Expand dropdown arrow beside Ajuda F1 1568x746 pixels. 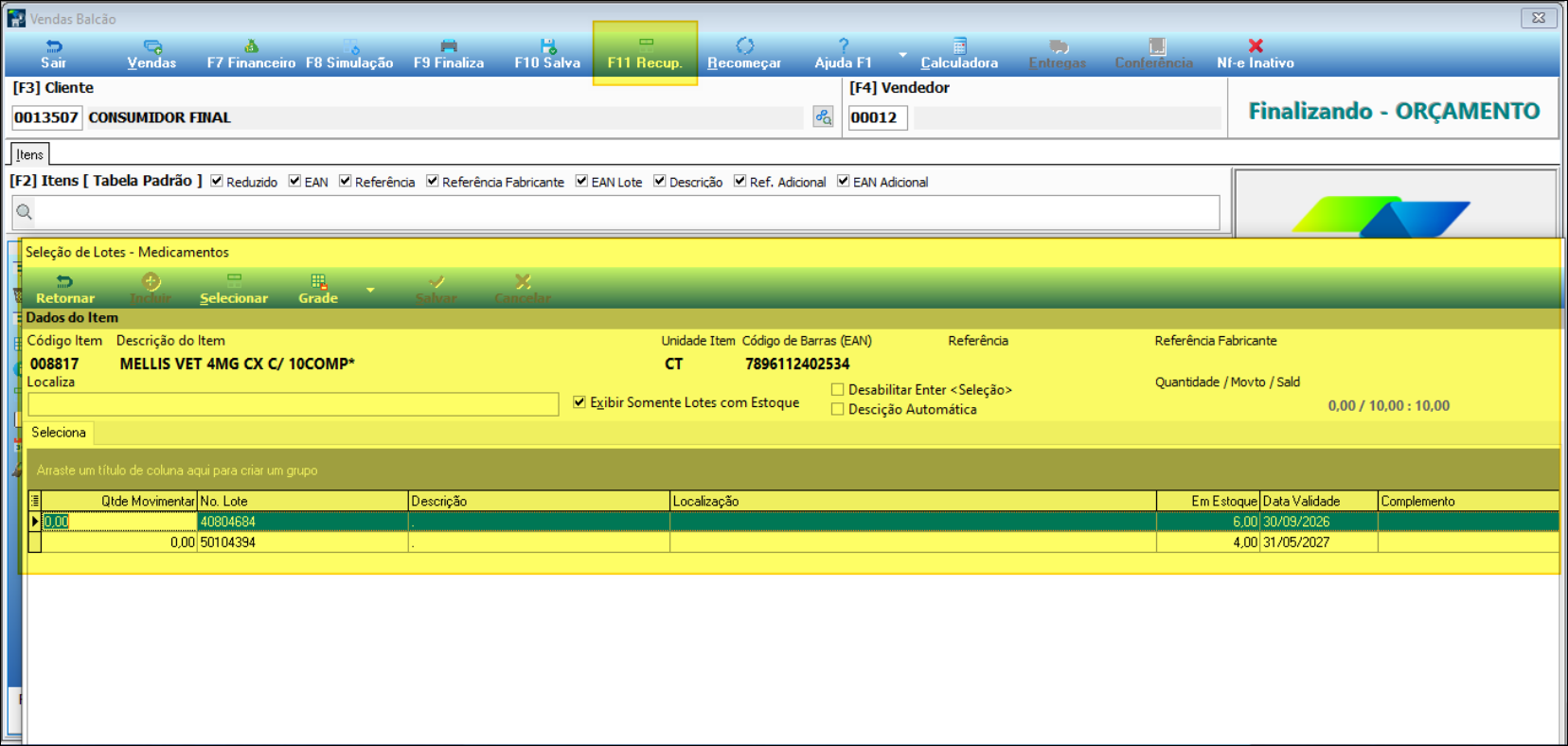tap(902, 55)
